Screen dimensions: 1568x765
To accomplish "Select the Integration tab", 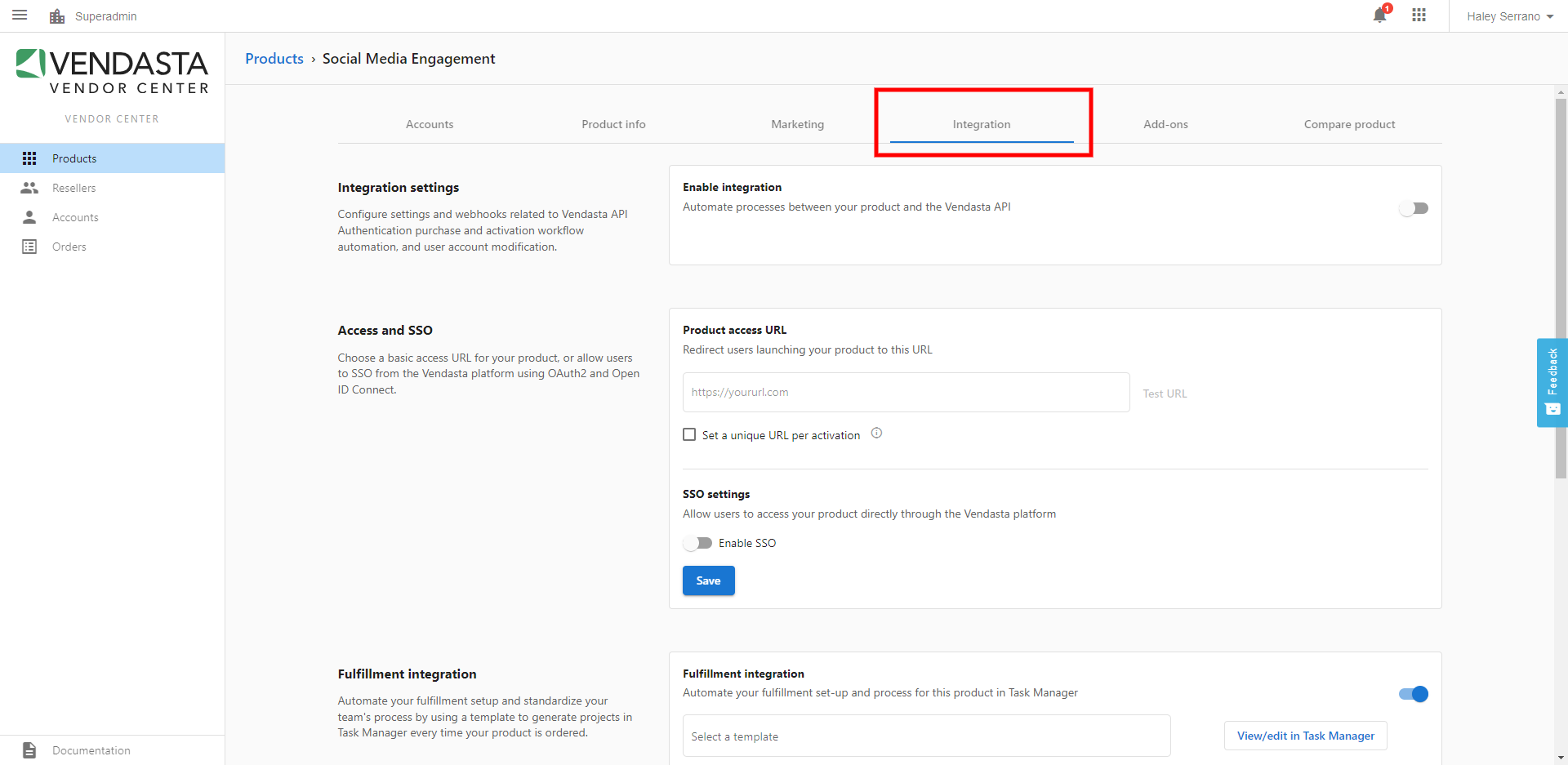I will click(x=982, y=124).
